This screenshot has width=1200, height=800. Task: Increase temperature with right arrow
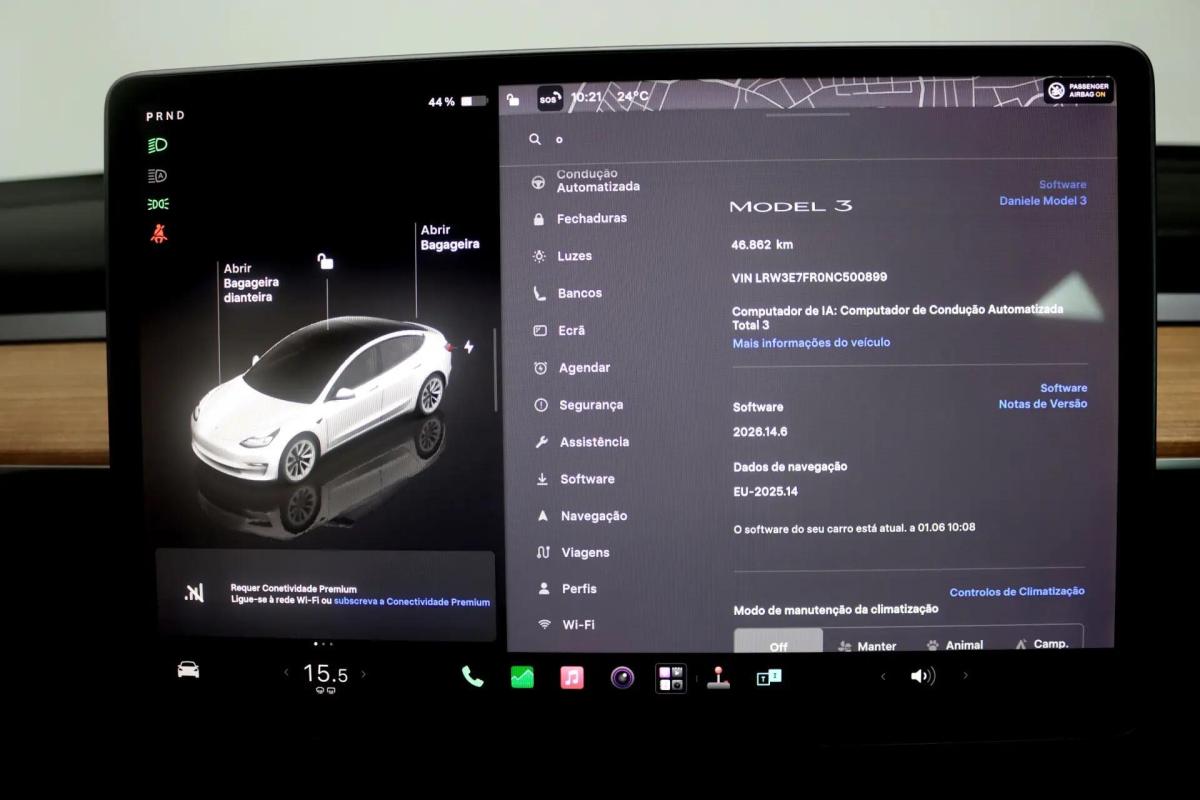click(x=363, y=674)
